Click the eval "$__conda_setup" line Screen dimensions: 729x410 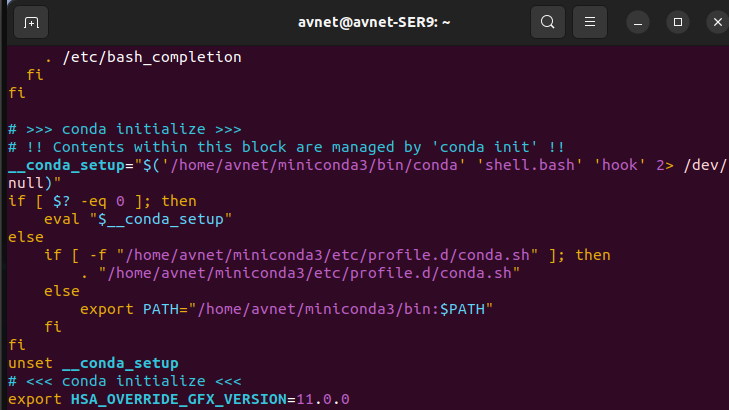[139, 219]
